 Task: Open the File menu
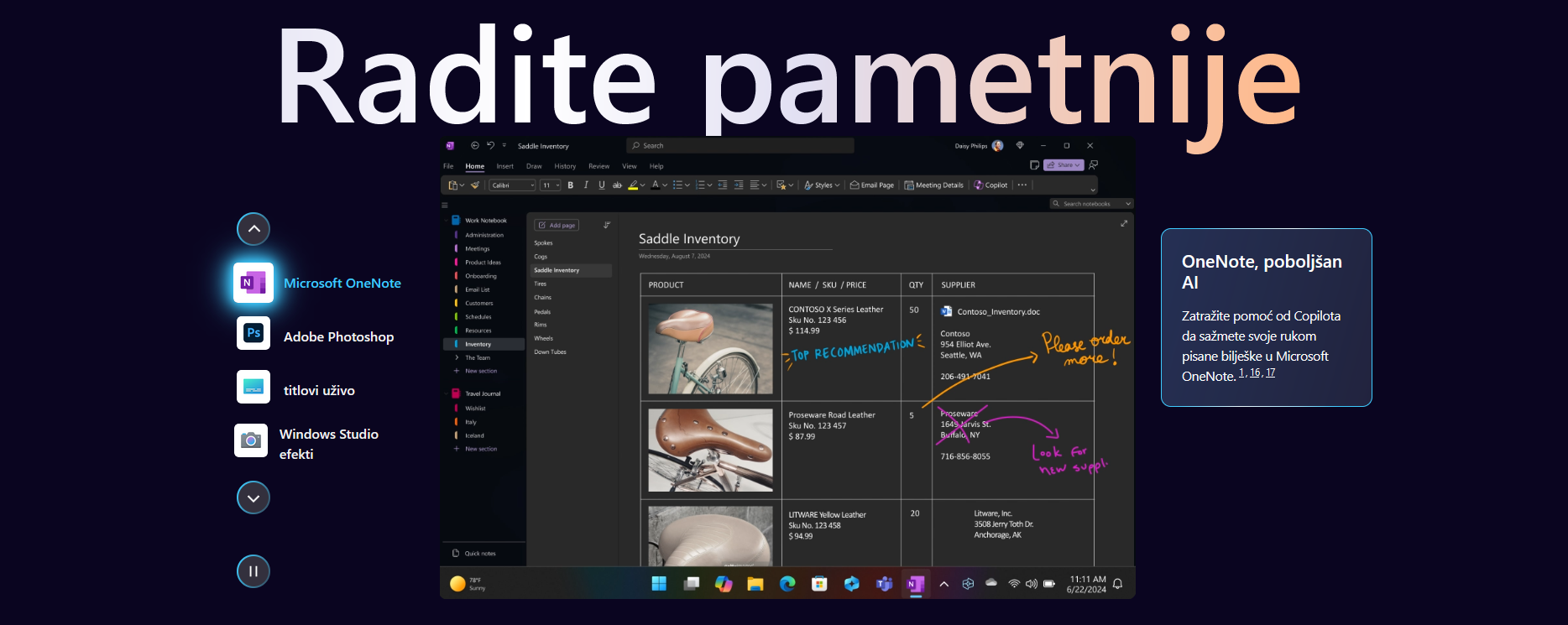coord(448,166)
